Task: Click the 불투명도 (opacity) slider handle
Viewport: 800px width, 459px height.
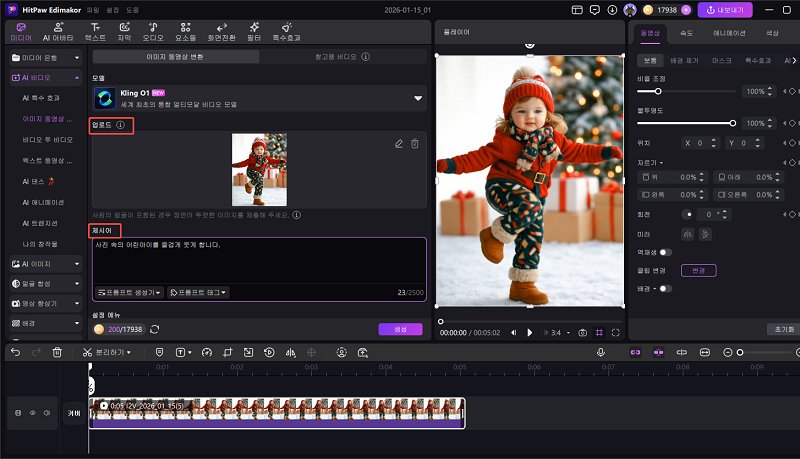Action: 733,123
